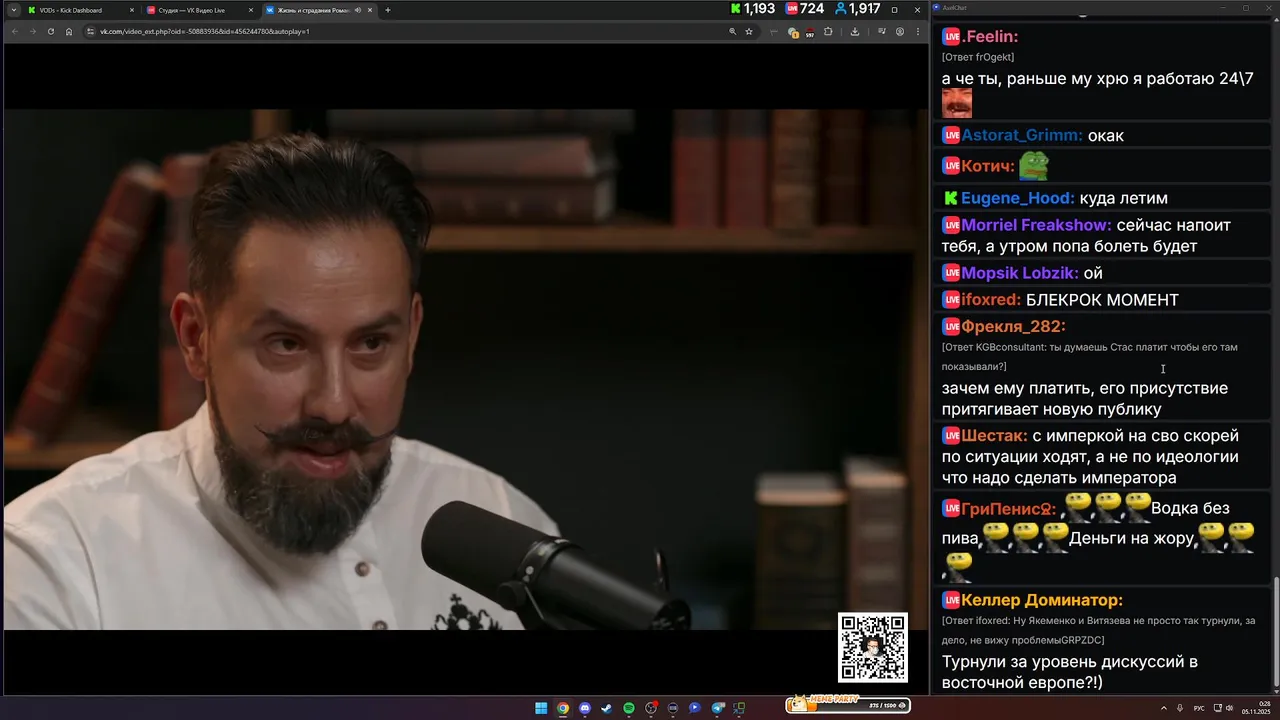Go back in browser history

pyautogui.click(x=14, y=31)
